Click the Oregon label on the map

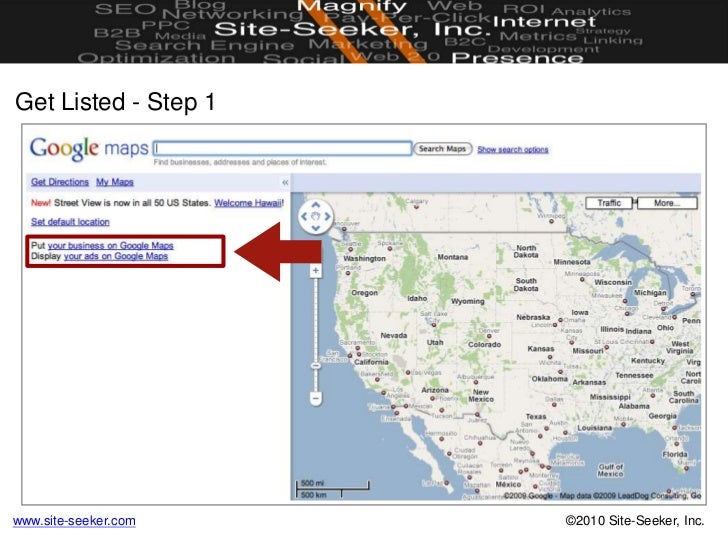(364, 293)
